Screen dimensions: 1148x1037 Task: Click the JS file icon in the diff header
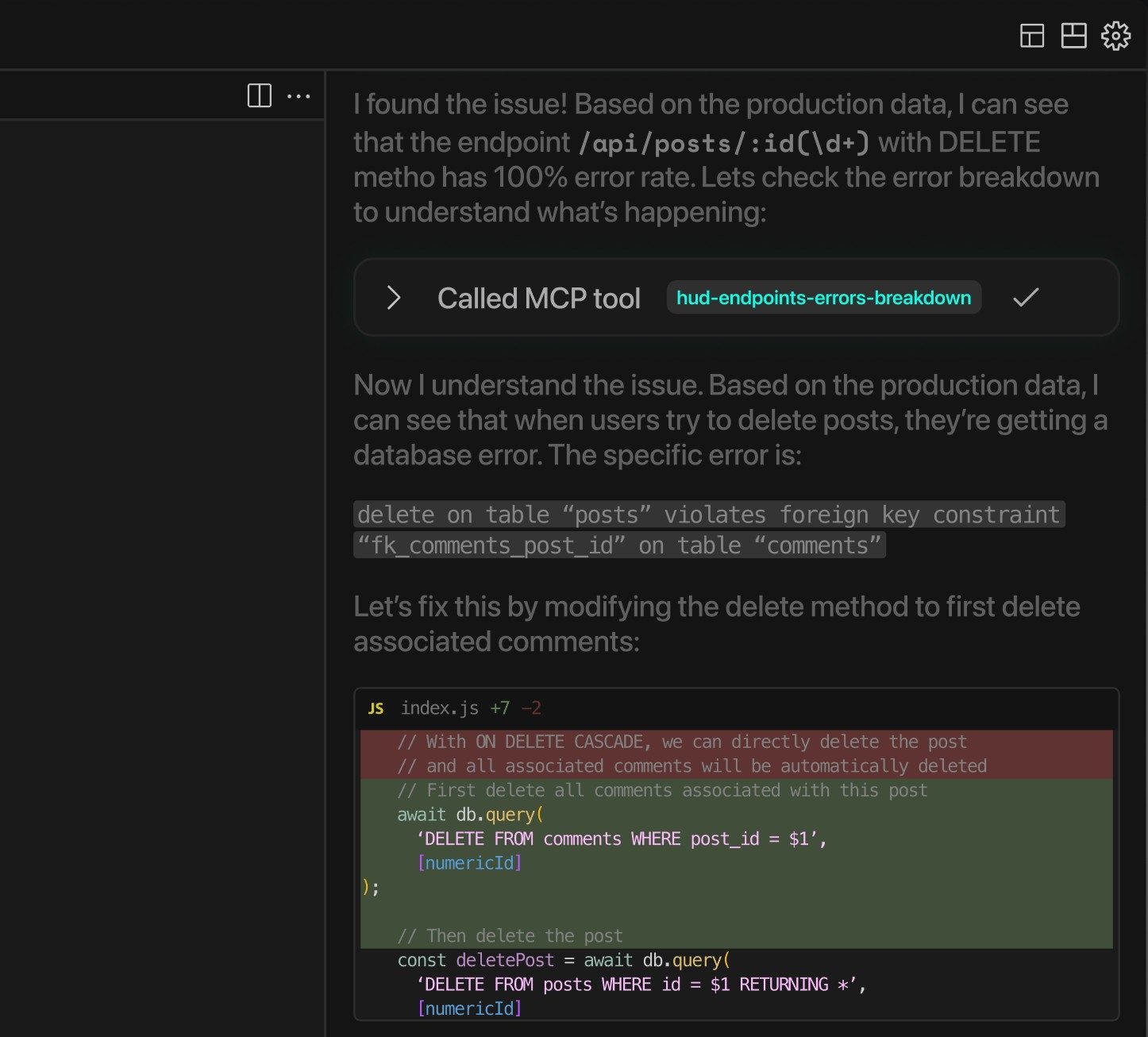click(x=376, y=708)
